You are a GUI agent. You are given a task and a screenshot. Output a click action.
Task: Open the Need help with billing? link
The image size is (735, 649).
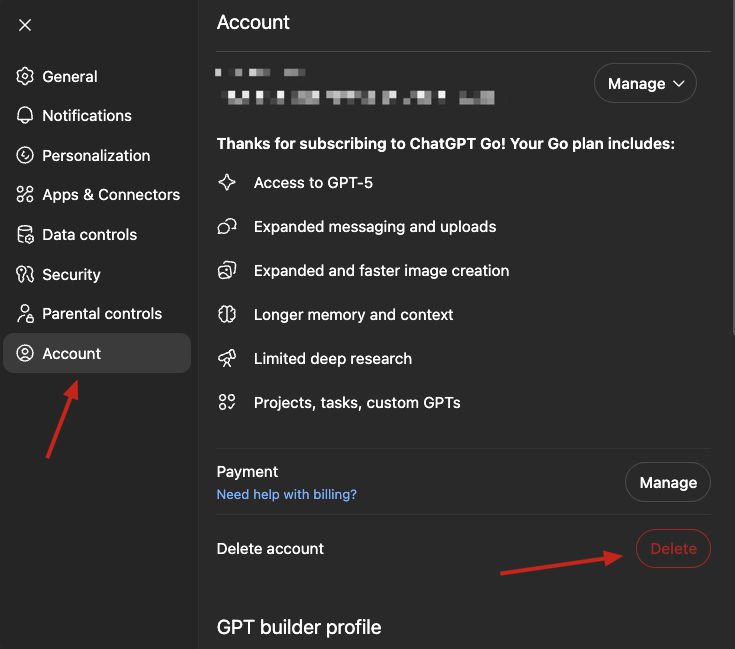coord(286,494)
